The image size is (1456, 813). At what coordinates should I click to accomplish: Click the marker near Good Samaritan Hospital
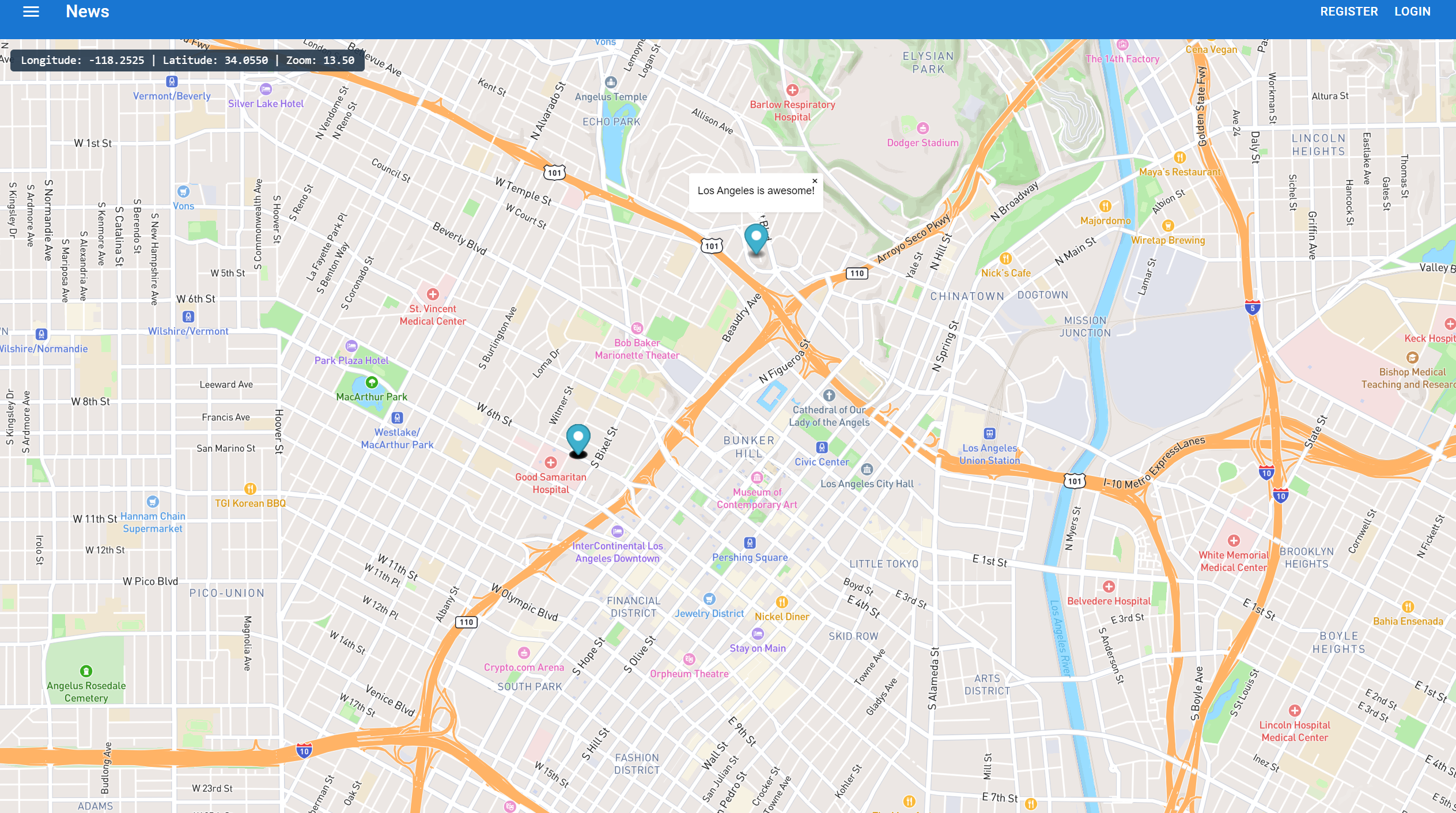[x=578, y=439]
